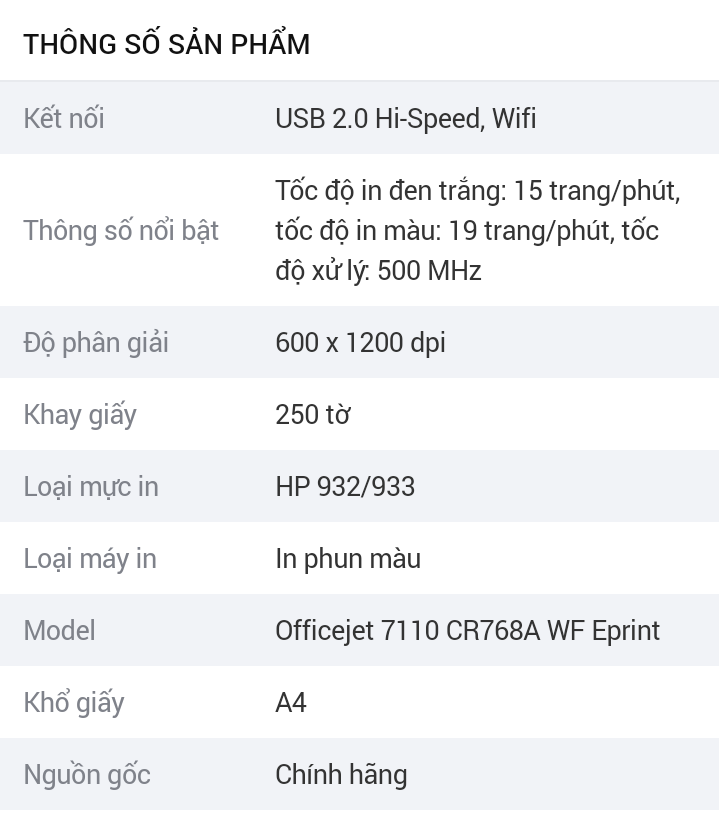
Task: Select the 600 x 1200 dpi value
Action: click(360, 342)
